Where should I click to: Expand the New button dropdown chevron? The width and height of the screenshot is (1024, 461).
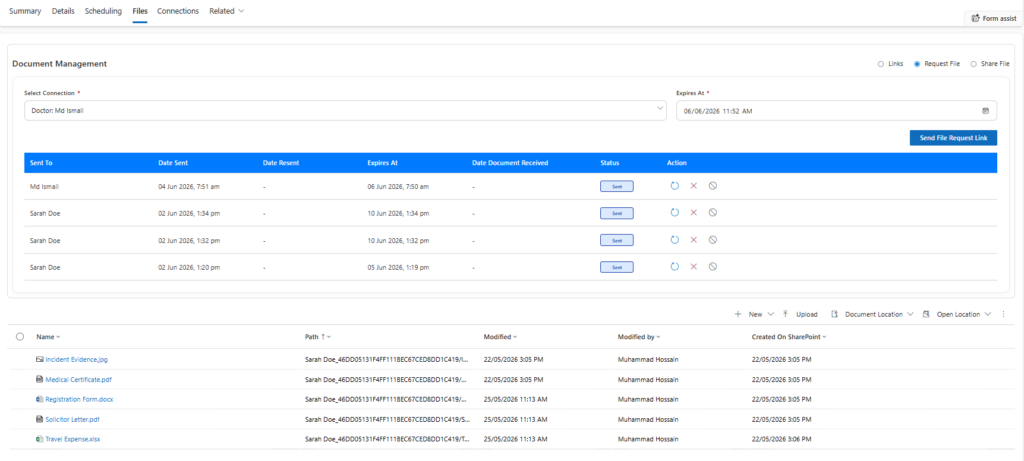[x=771, y=314]
